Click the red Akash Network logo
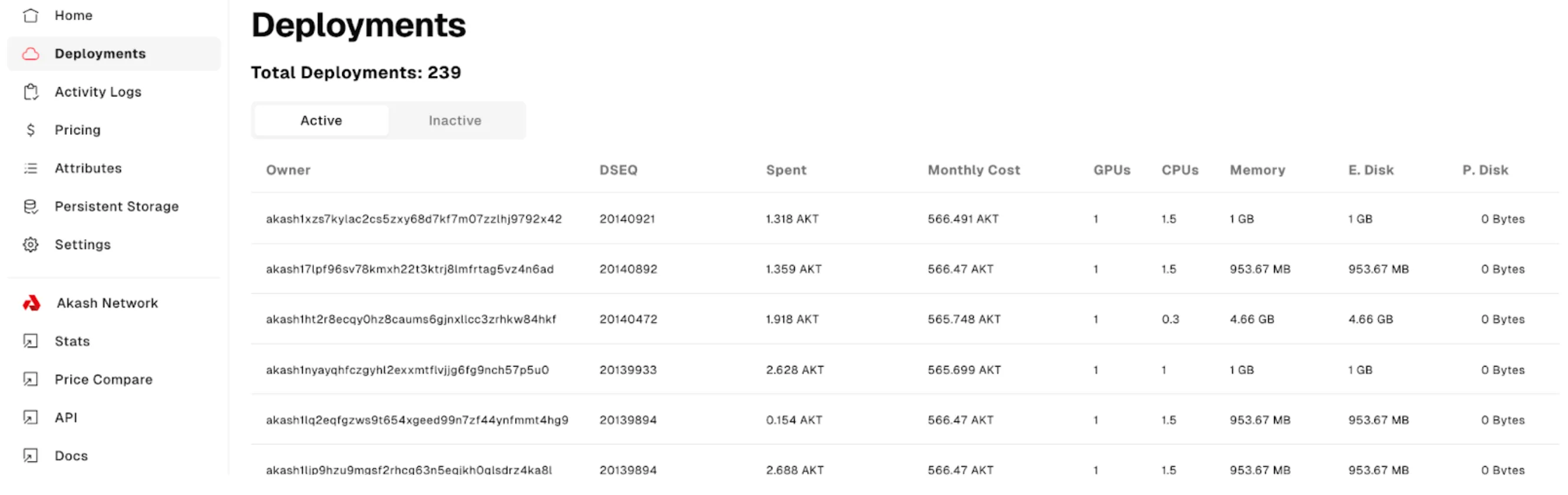 (32, 303)
